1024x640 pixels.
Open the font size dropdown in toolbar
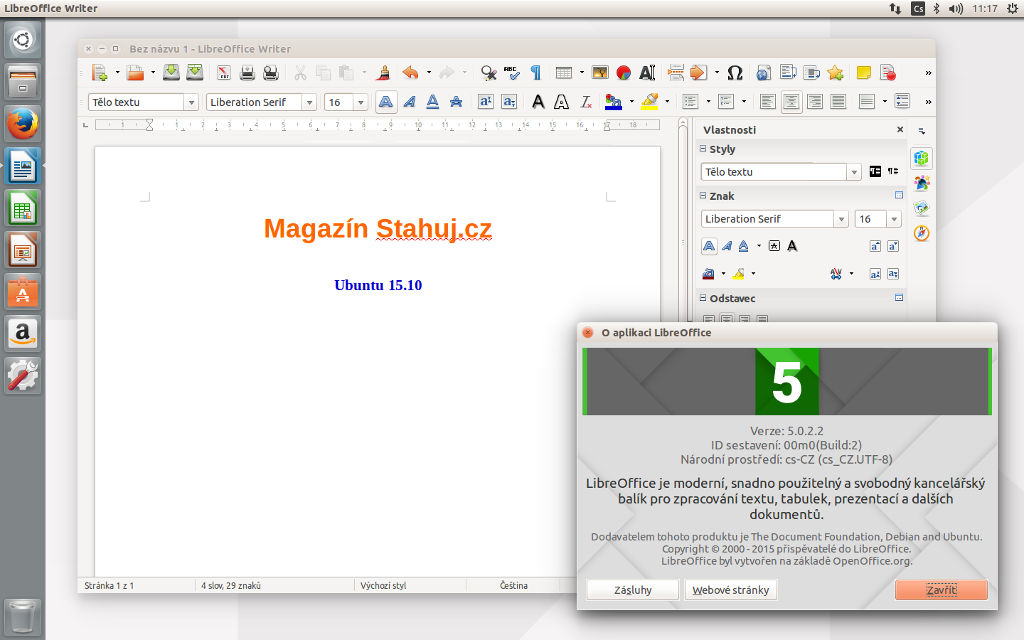(360, 103)
